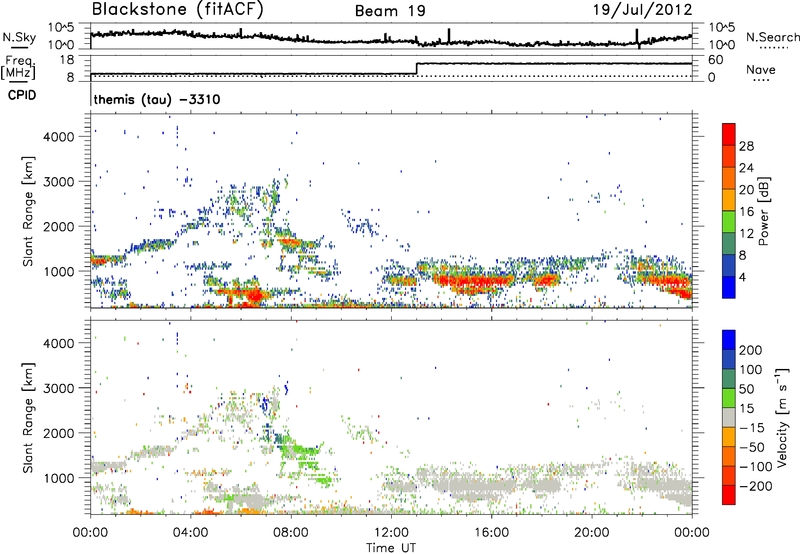Click the blue top of velocity colorbar

coord(729,340)
